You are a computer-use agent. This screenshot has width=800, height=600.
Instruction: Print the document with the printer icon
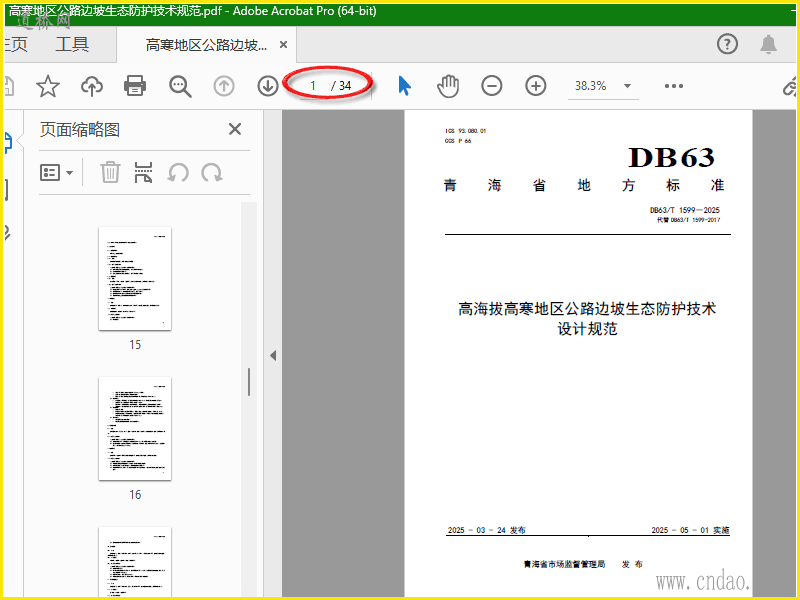pyautogui.click(x=135, y=86)
